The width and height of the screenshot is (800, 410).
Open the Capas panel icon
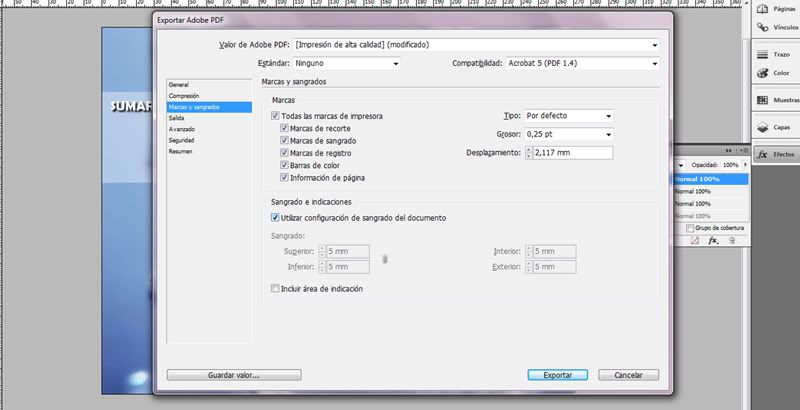click(x=762, y=127)
